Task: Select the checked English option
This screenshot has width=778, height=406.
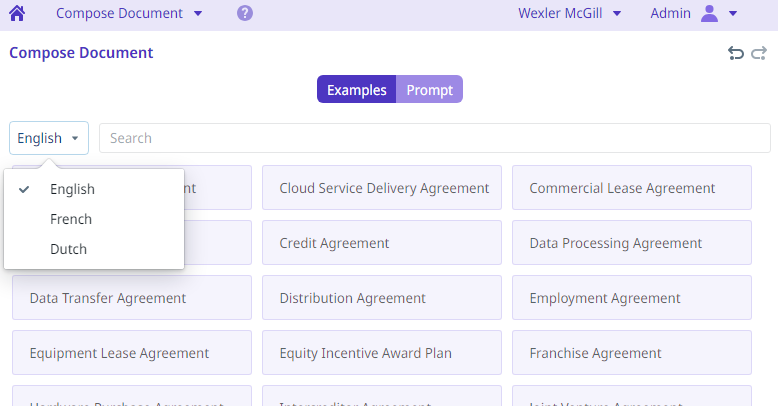Action: tap(72, 189)
